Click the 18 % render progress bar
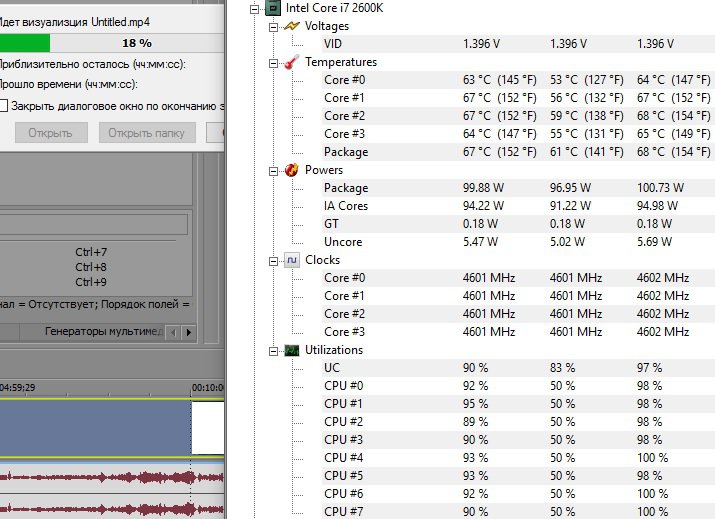Screen dimensions: 715x519 [112, 43]
